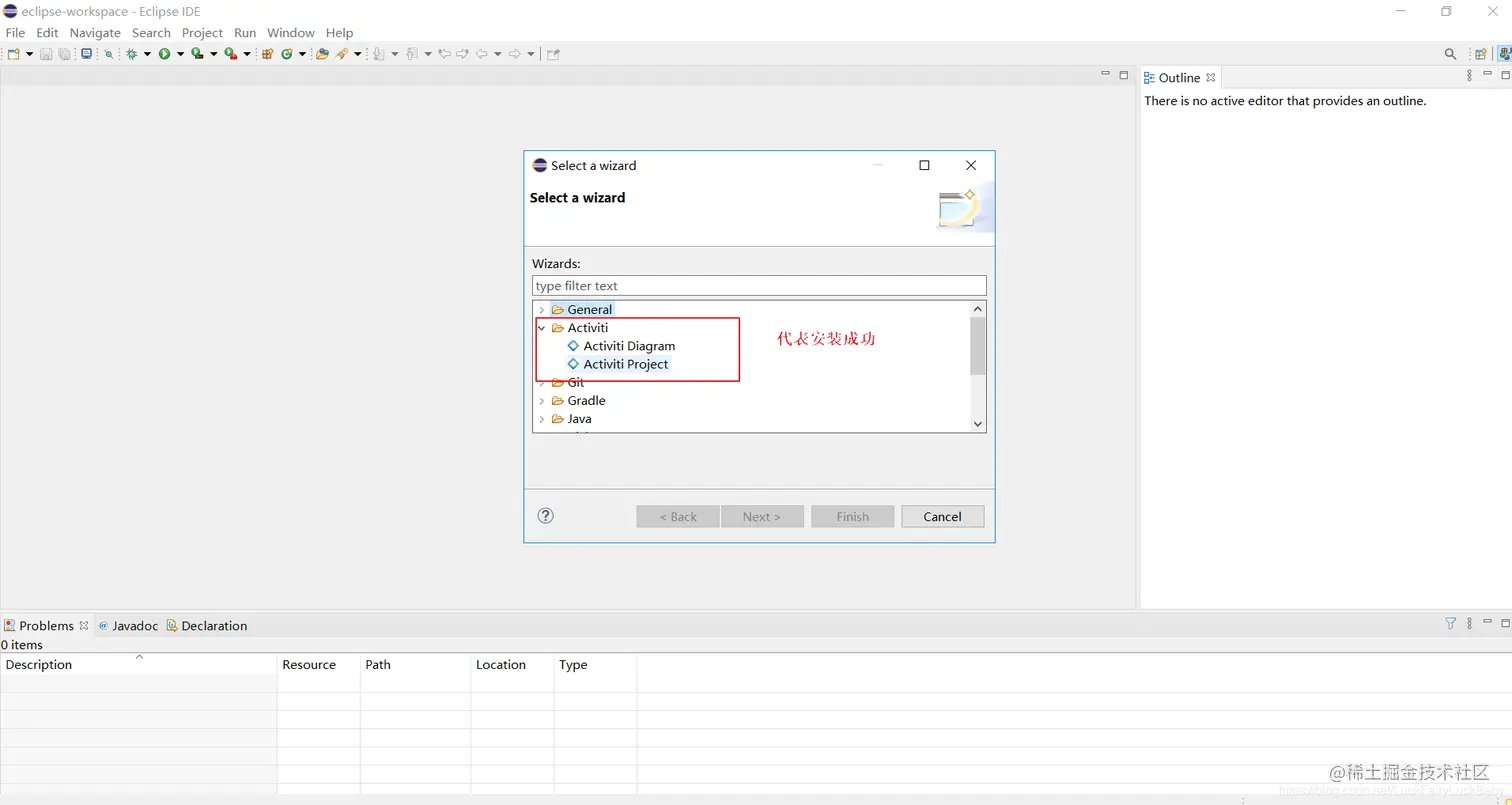Click the Previous Annotation toolbar icon
Viewport: 1512px width, 805px height.
click(412, 54)
